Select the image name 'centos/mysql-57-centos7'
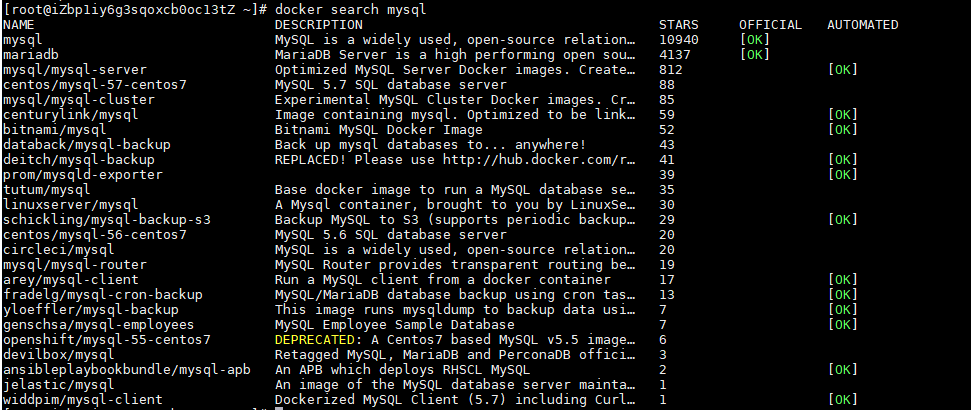The height and width of the screenshot is (410, 971). click(x=95, y=85)
